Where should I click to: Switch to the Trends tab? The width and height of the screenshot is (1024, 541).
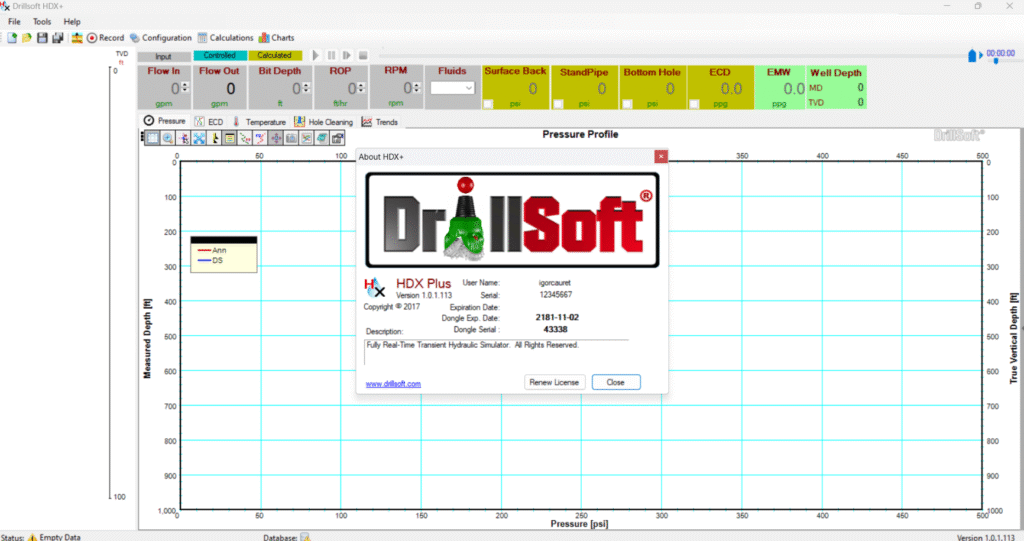pos(380,122)
